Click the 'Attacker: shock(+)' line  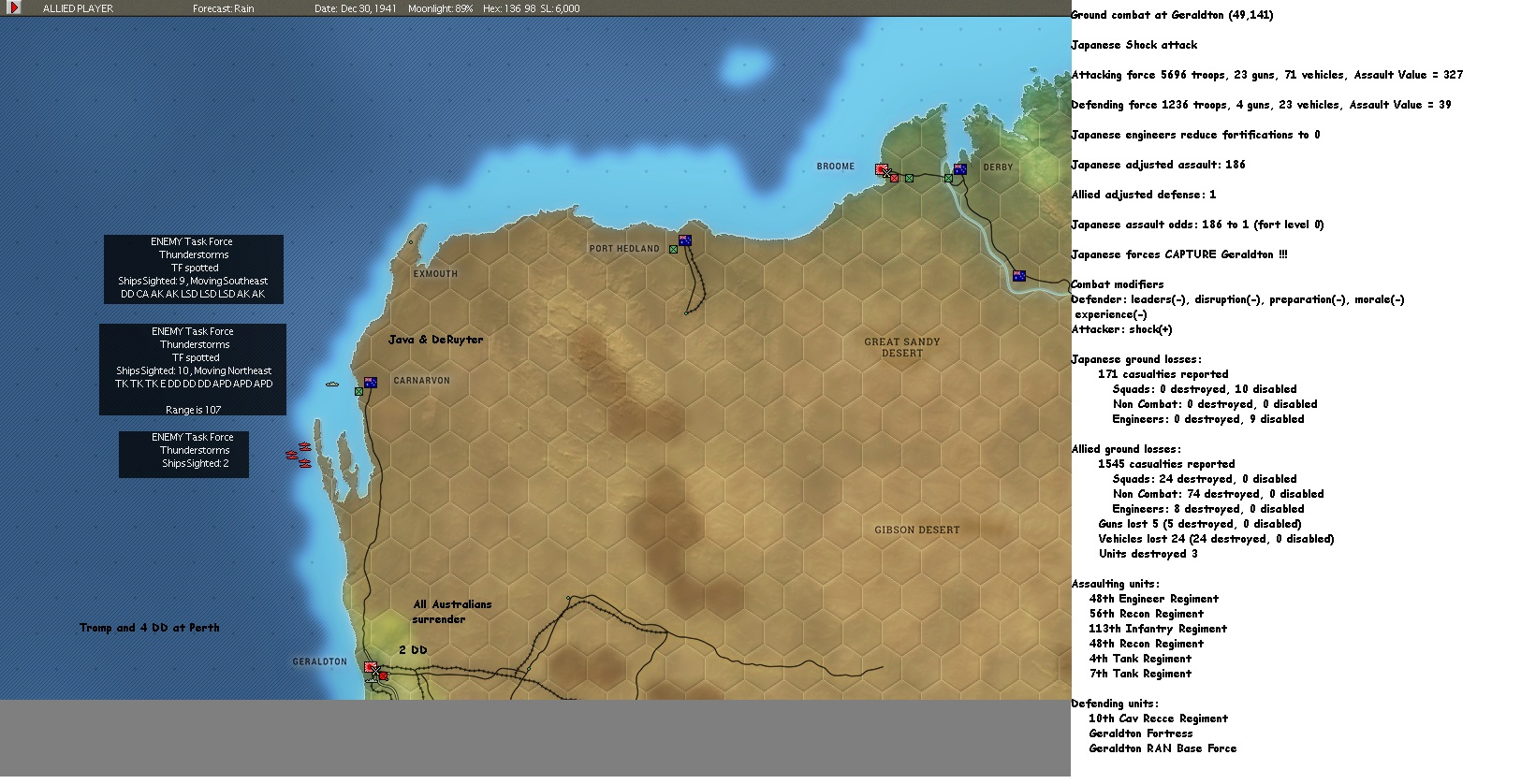click(x=1122, y=329)
